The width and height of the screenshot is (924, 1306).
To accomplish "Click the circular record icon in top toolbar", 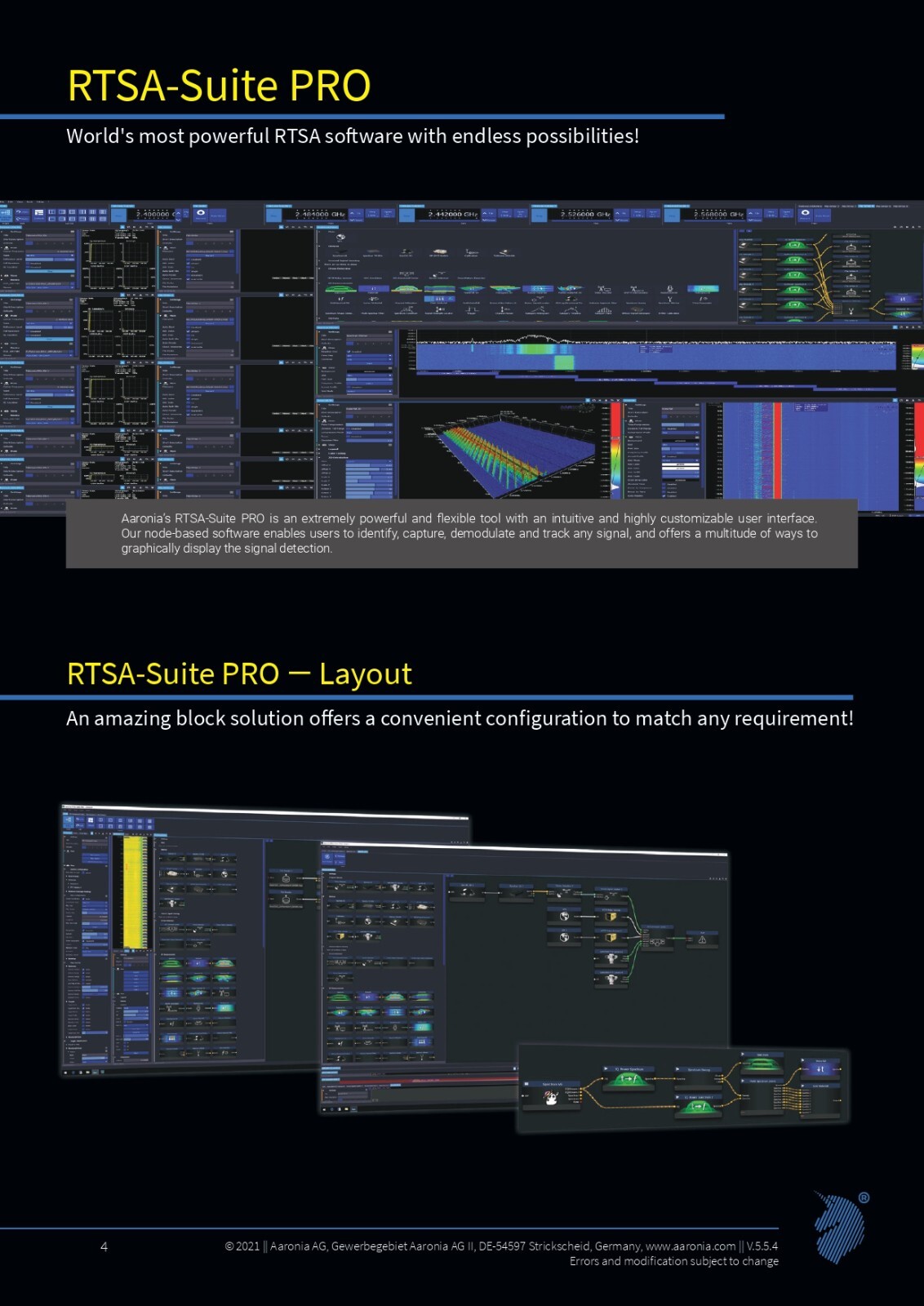I will coord(201,213).
